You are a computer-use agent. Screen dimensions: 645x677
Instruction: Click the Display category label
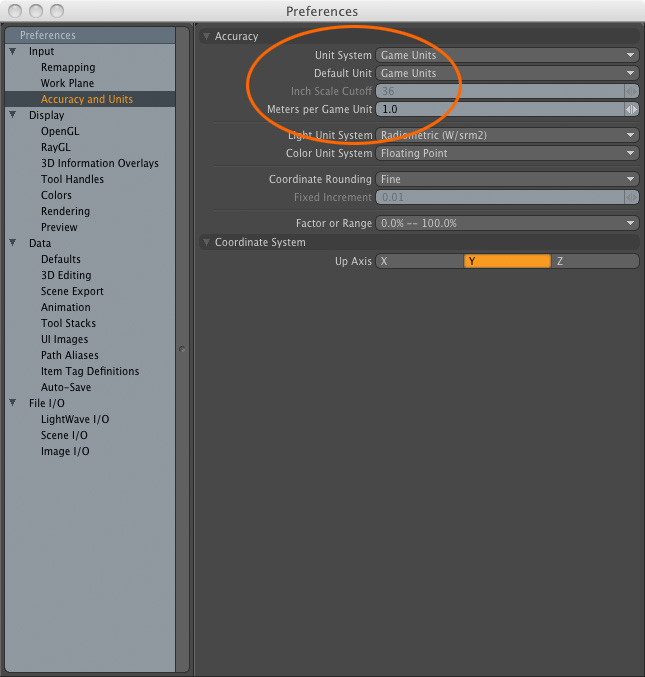coord(47,115)
